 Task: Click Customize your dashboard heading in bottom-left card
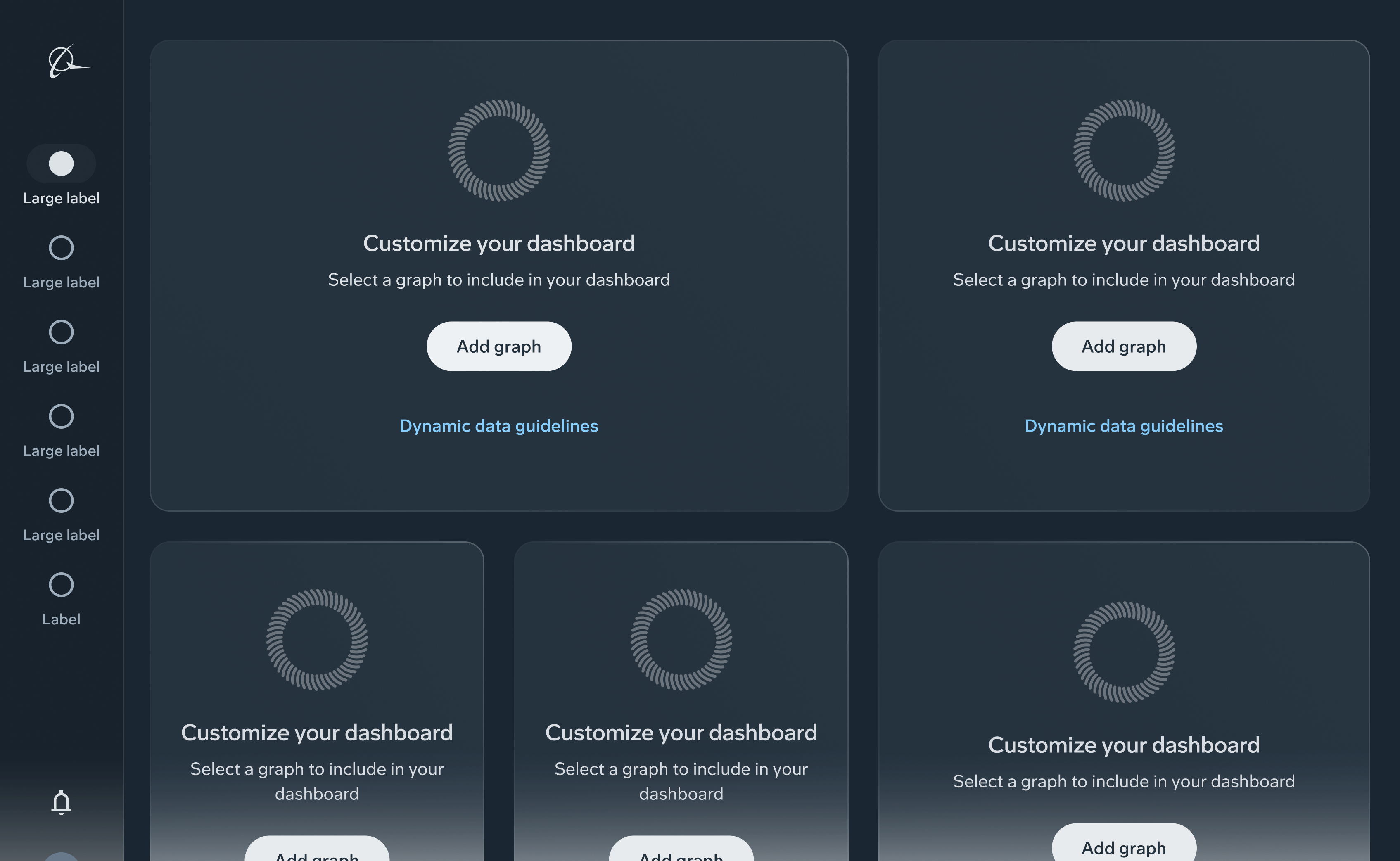[317, 733]
